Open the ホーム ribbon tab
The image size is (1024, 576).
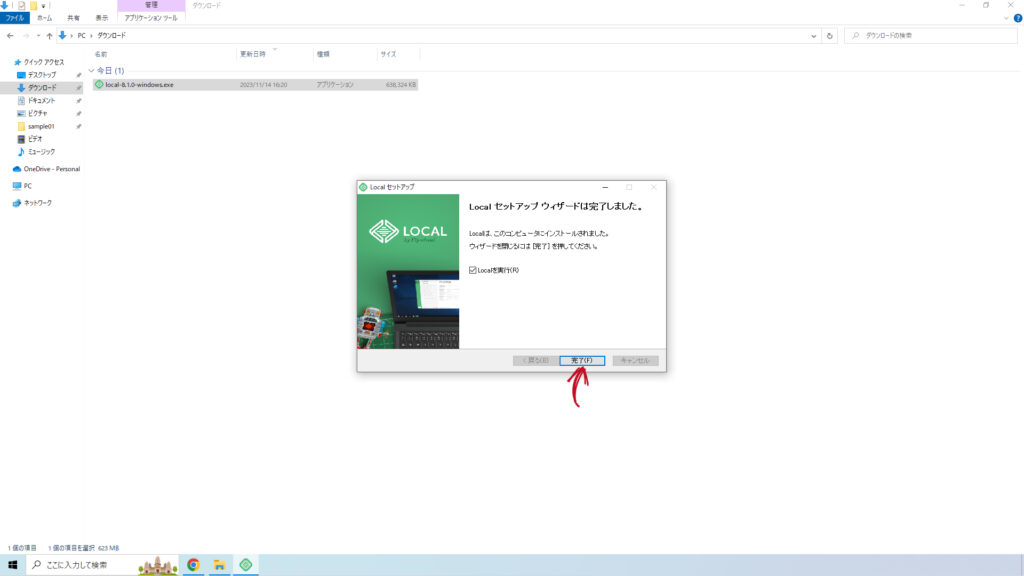[44, 18]
